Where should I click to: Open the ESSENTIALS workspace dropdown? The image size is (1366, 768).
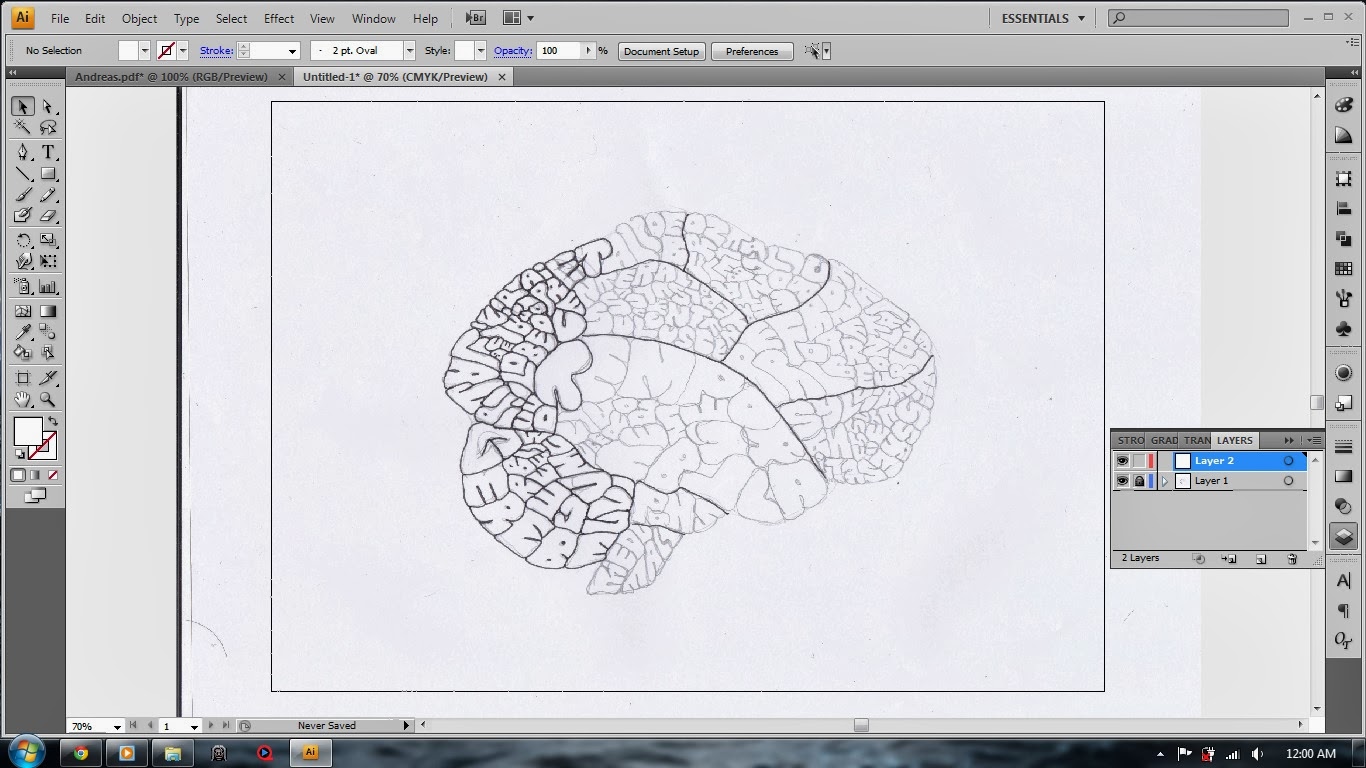1042,18
